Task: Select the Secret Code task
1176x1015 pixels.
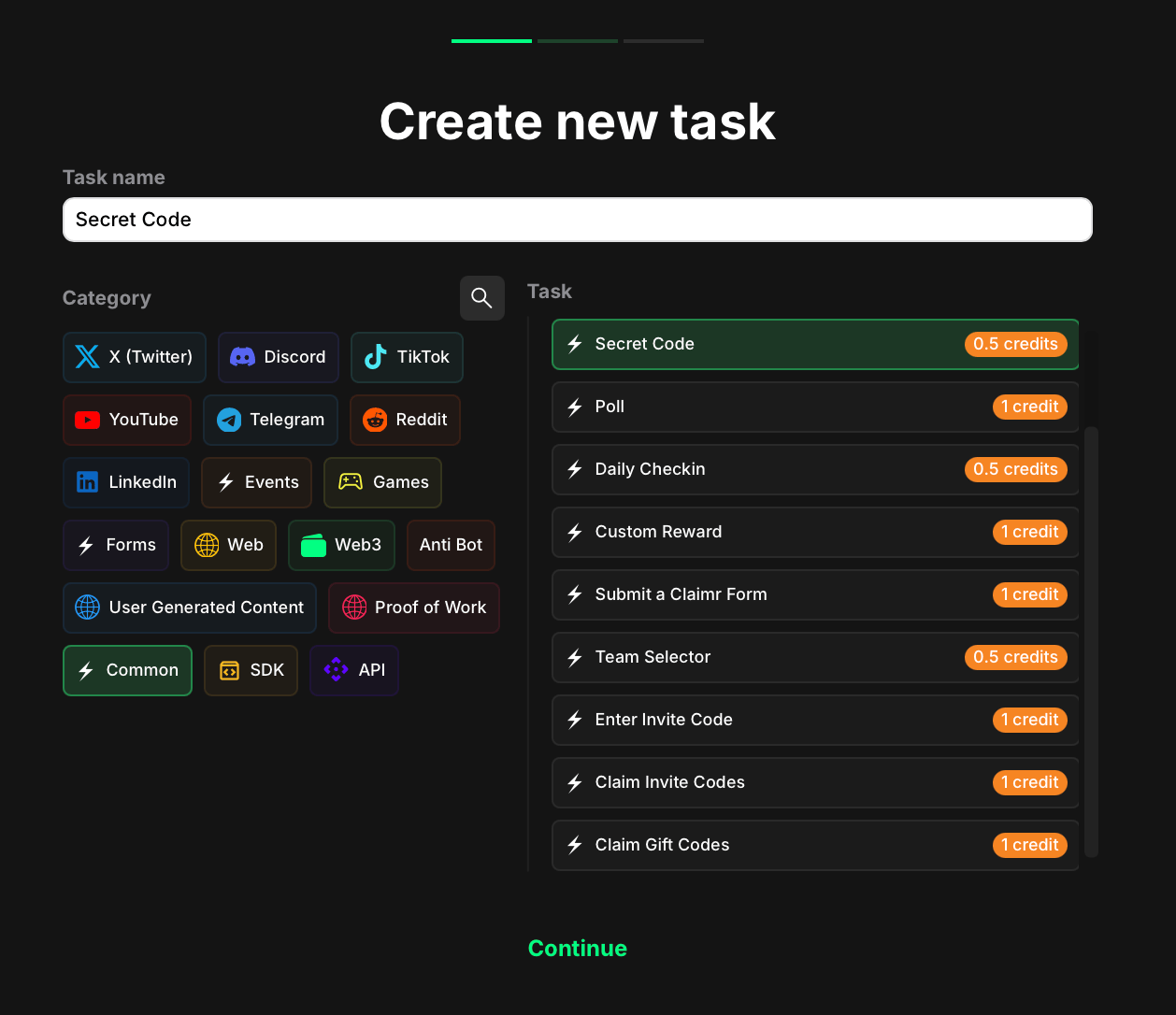Action: point(815,344)
